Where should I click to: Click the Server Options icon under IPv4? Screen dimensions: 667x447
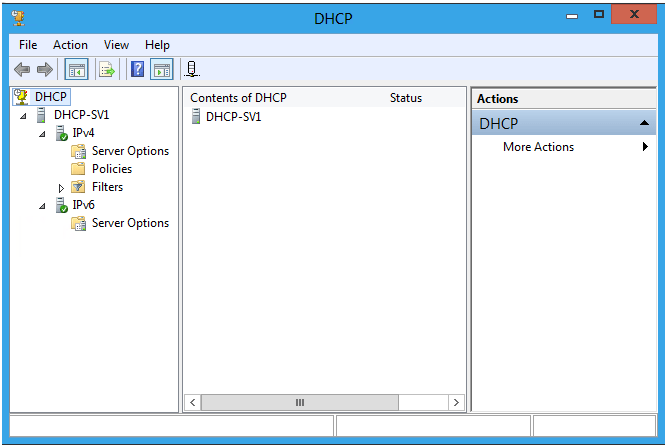click(x=78, y=151)
